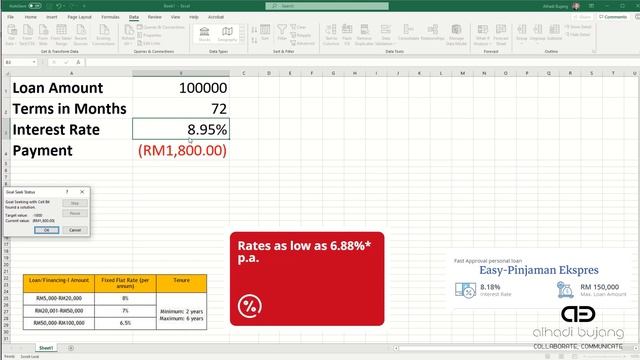This screenshot has width=640, height=360.
Task: Click Show Detail in Outline group
Action: click(x=579, y=27)
